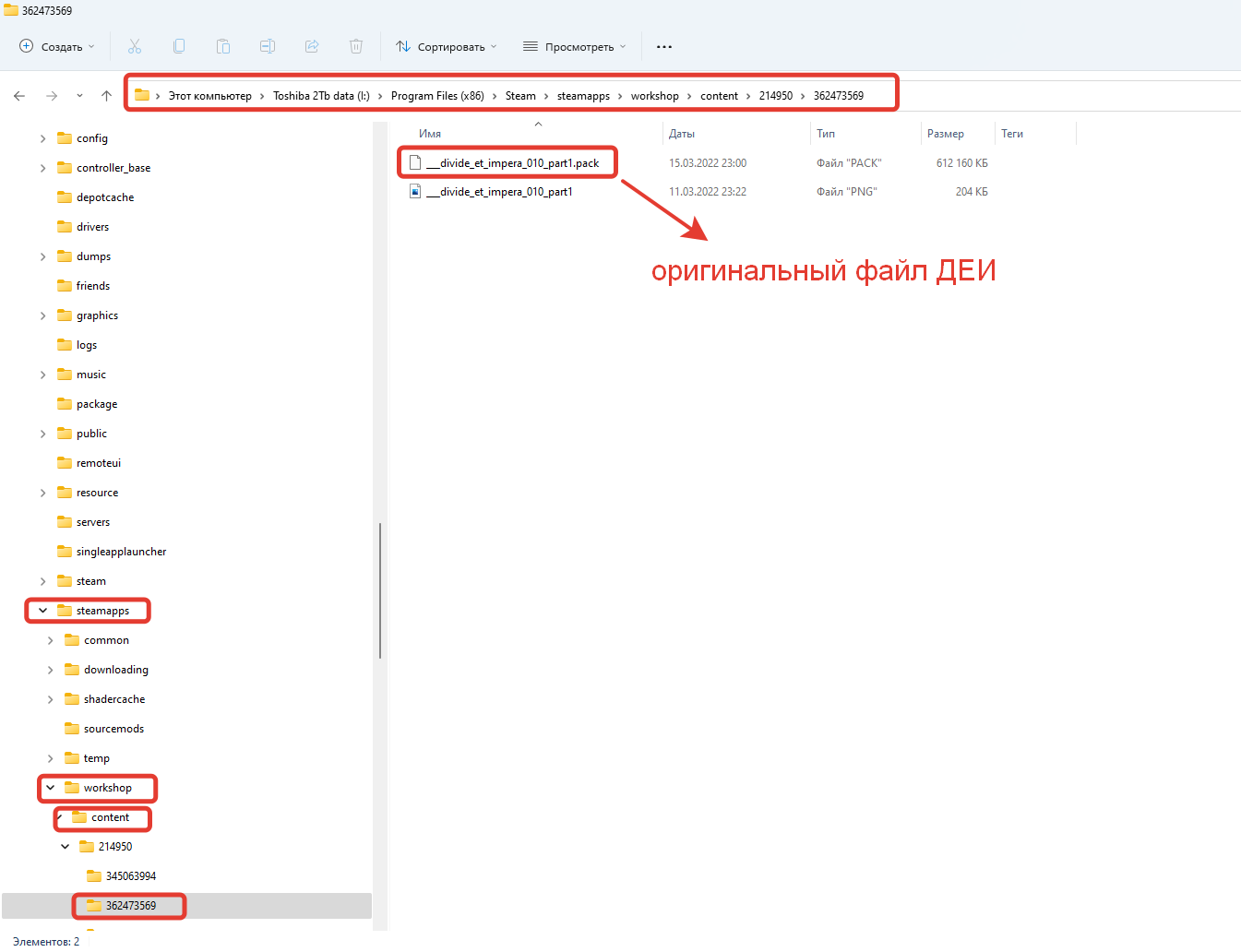Select the 345063994 folder
This screenshot has height=952, width=1241.
tap(131, 876)
